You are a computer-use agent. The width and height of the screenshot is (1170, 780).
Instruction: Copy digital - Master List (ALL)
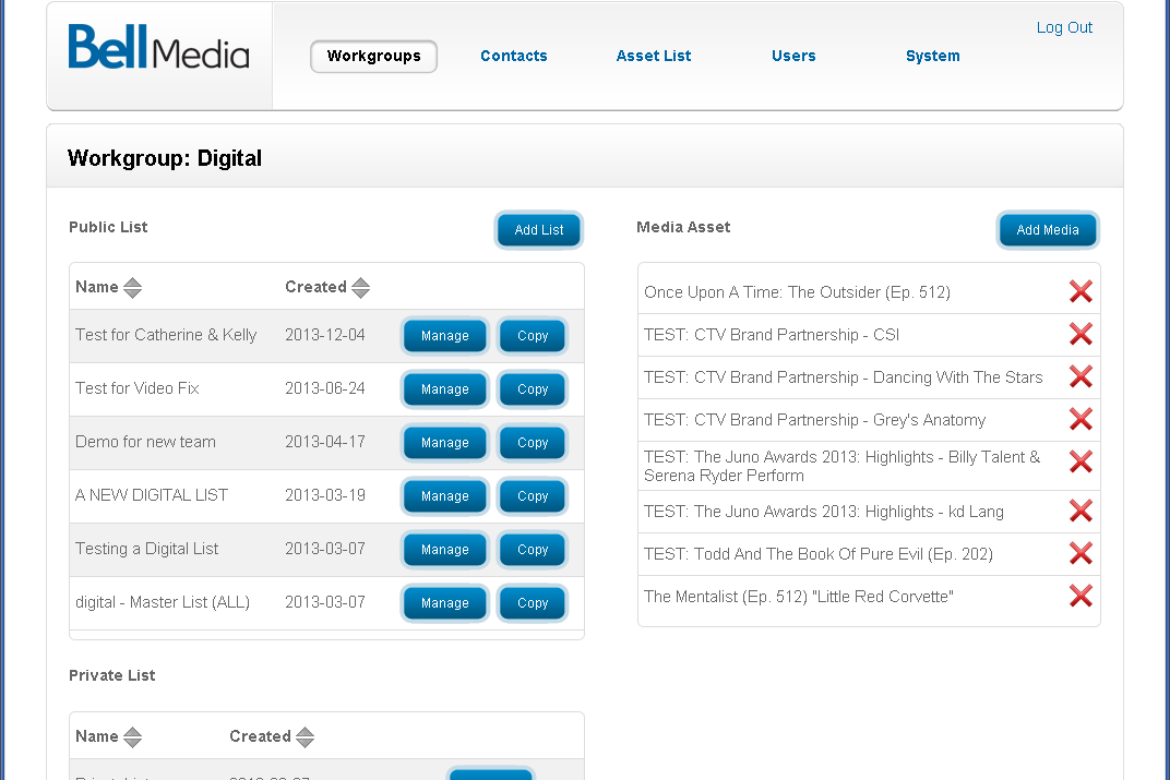532,603
